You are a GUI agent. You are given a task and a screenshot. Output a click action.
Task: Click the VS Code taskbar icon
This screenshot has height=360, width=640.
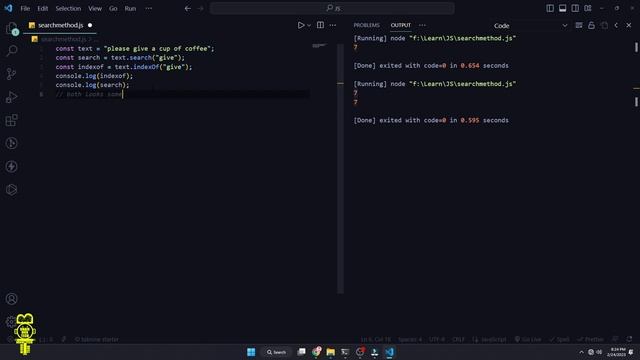pyautogui.click(x=389, y=352)
